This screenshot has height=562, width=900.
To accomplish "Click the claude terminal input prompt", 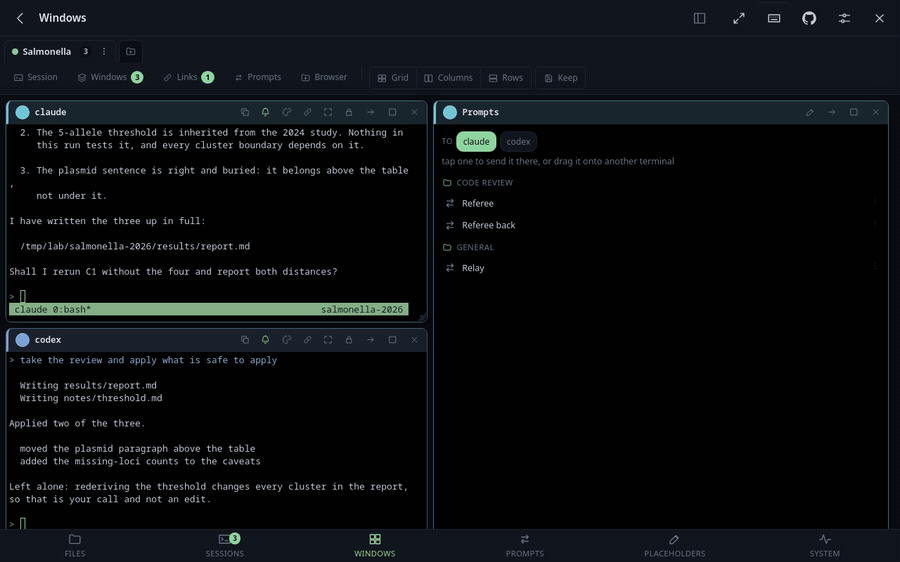I will [x=23, y=297].
